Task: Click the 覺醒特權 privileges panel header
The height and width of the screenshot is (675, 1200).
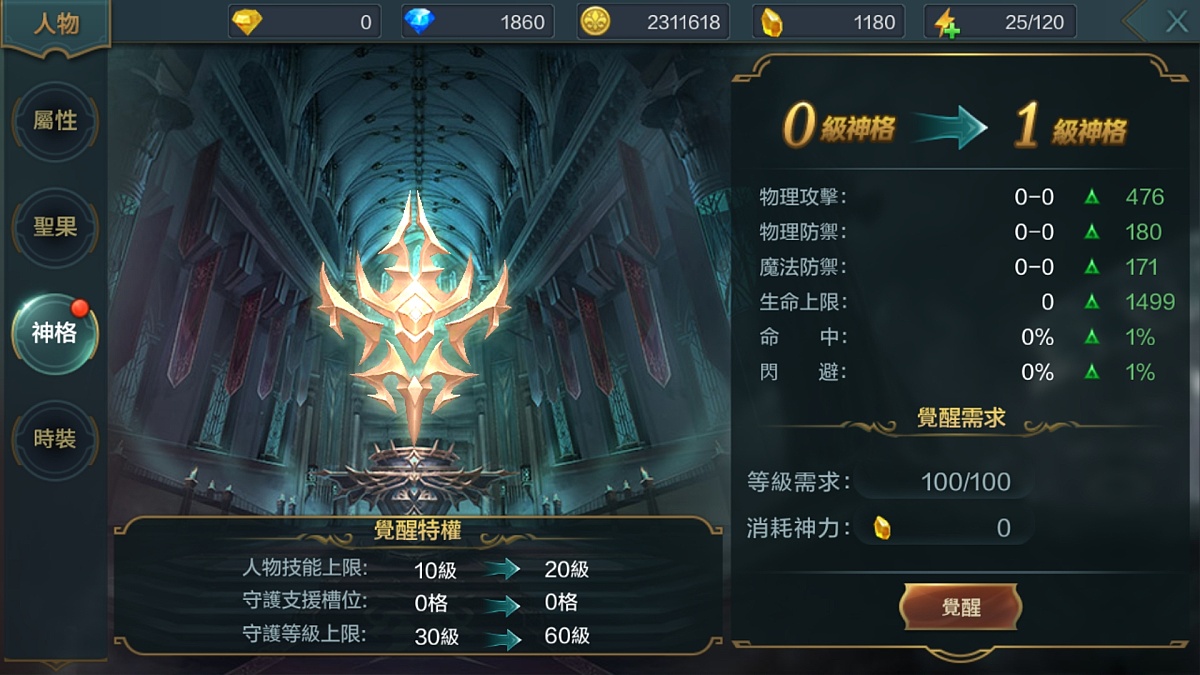Action: tap(417, 530)
